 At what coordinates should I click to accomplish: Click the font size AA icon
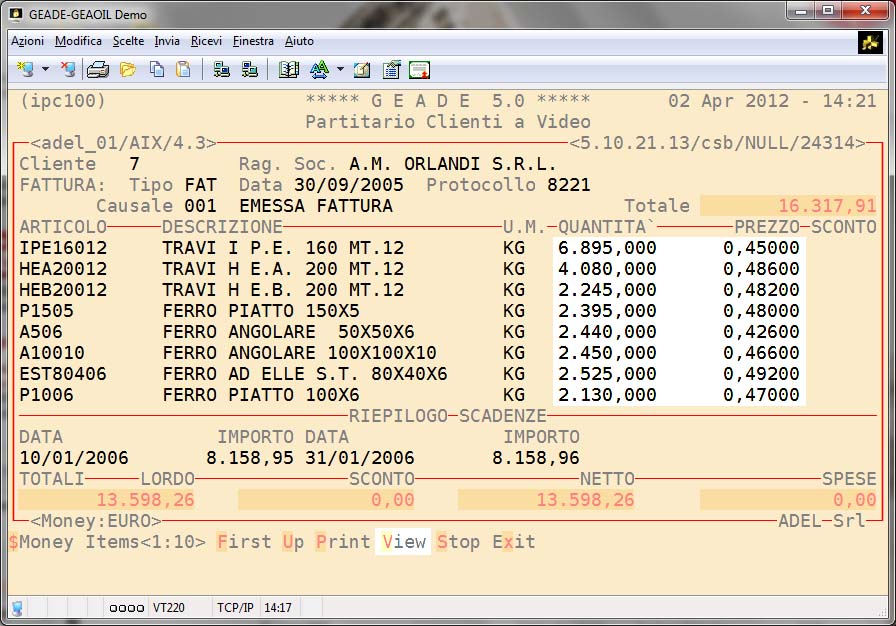pyautogui.click(x=319, y=70)
